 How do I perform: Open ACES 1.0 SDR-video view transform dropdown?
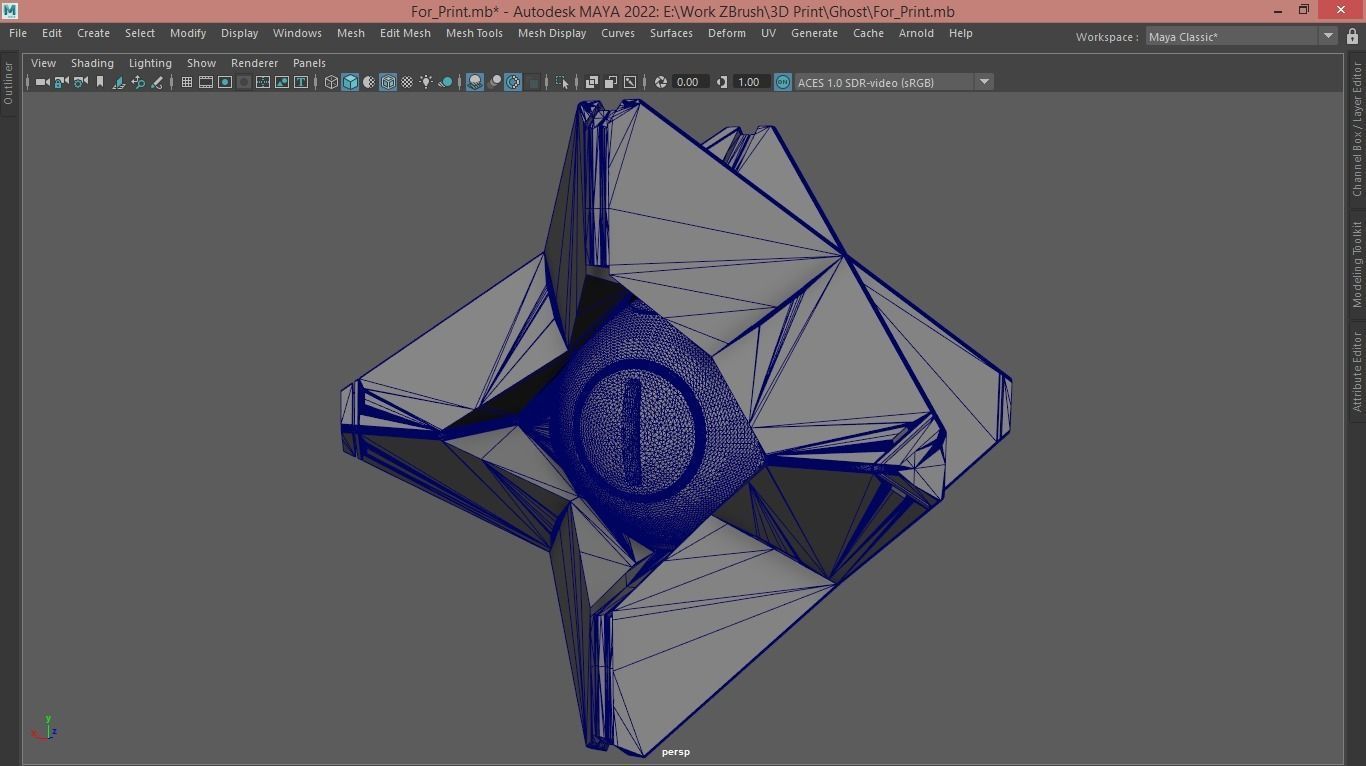[x=884, y=82]
